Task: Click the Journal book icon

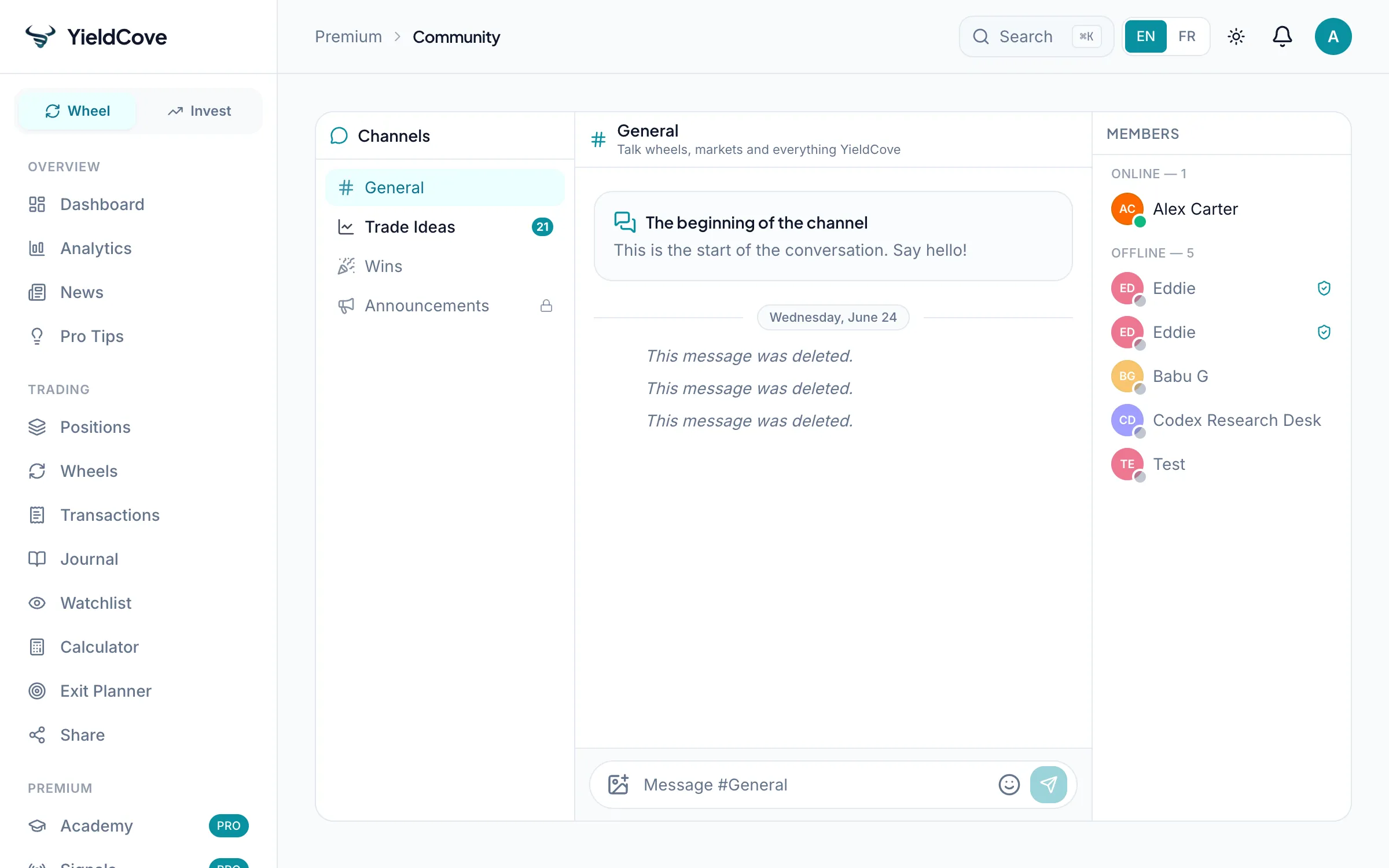Action: [37, 559]
